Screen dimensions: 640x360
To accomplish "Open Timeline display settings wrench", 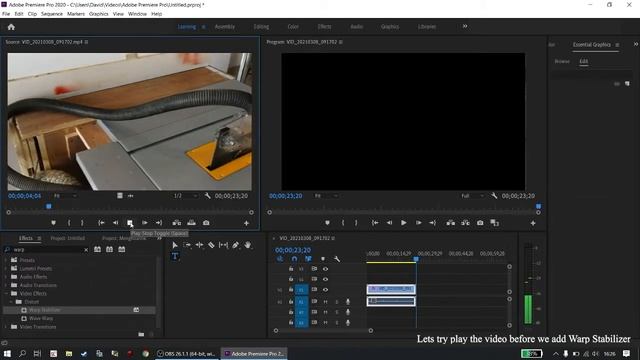I will point(337,259).
